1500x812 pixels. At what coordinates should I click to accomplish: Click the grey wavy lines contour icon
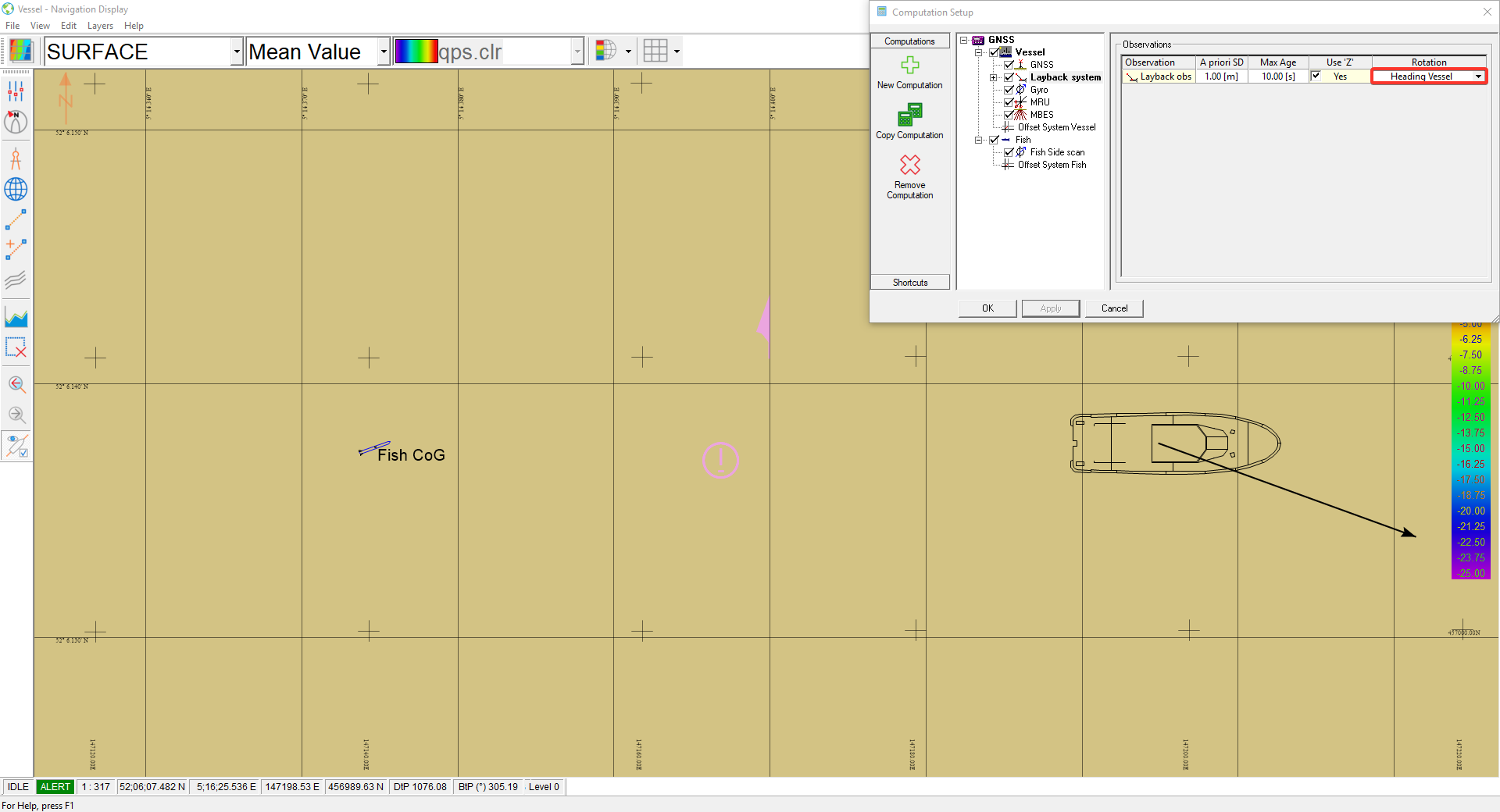click(16, 280)
